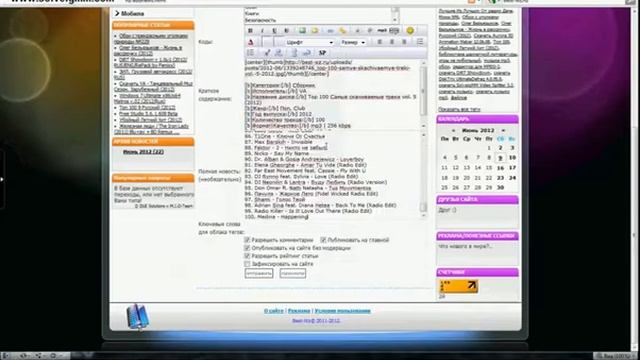Open the yellow smiley emoticon picker
Screen dimensions: 640x360
coord(410,31)
